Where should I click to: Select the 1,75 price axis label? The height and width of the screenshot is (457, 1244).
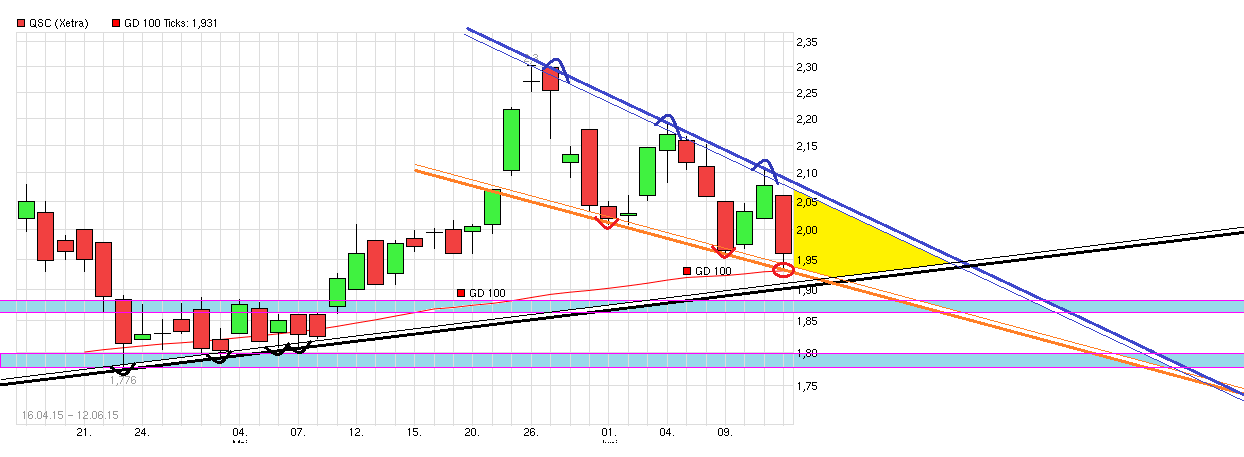point(807,386)
